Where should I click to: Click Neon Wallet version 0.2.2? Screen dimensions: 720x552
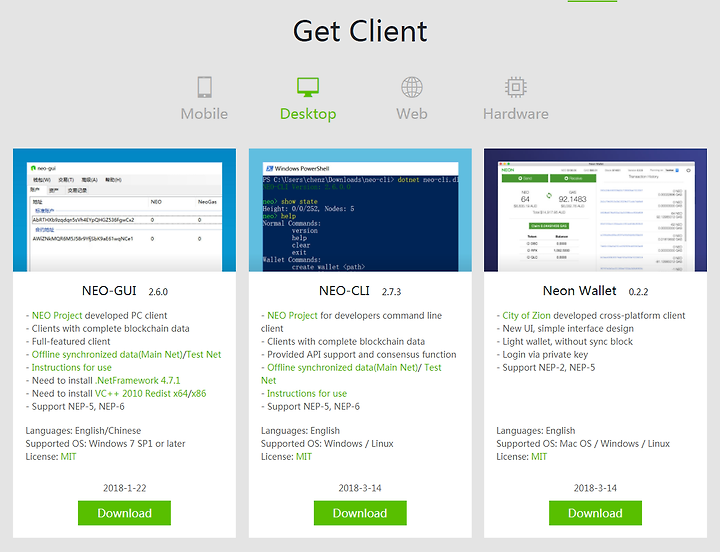638,292
